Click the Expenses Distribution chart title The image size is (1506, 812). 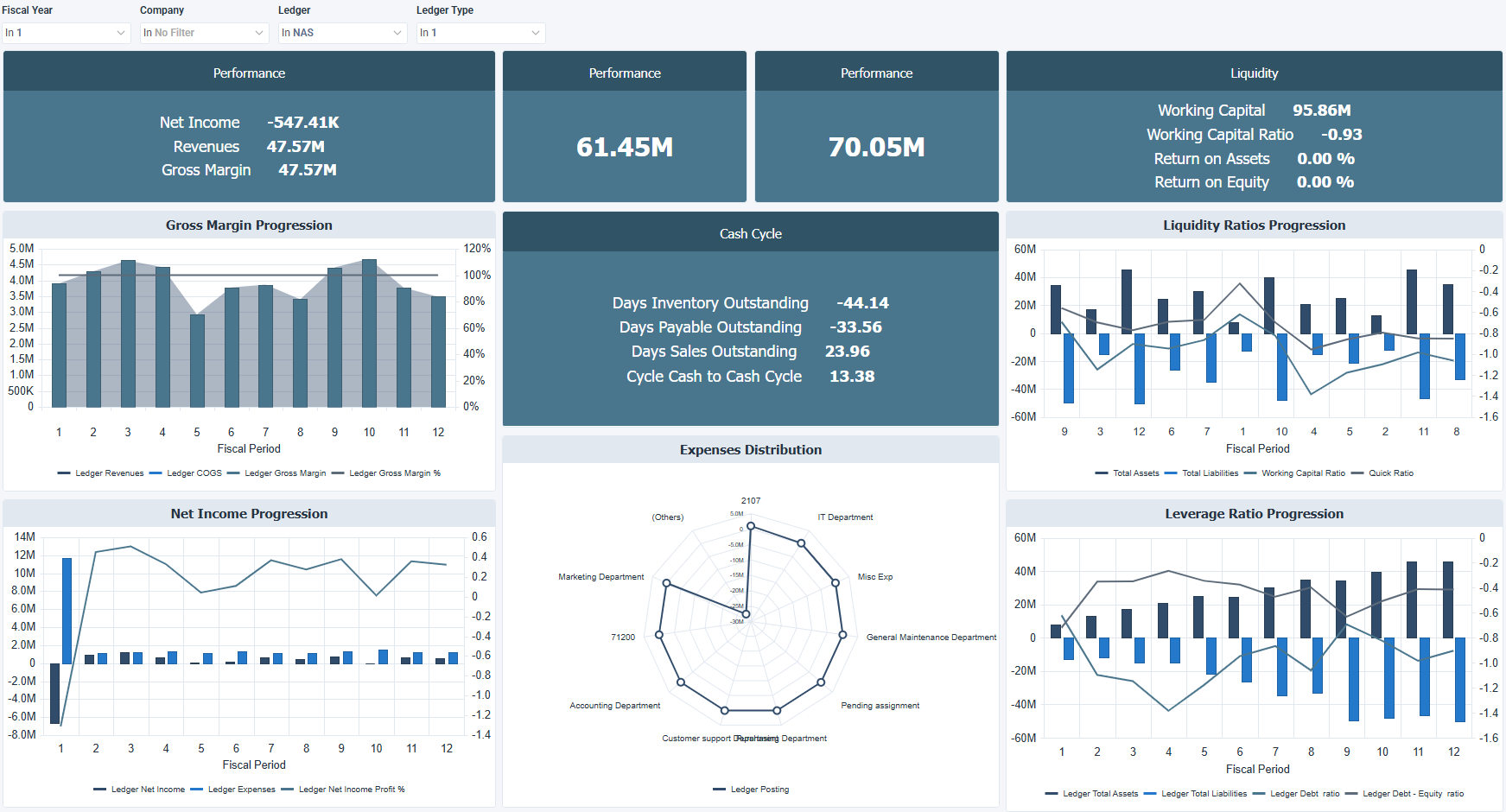(751, 450)
